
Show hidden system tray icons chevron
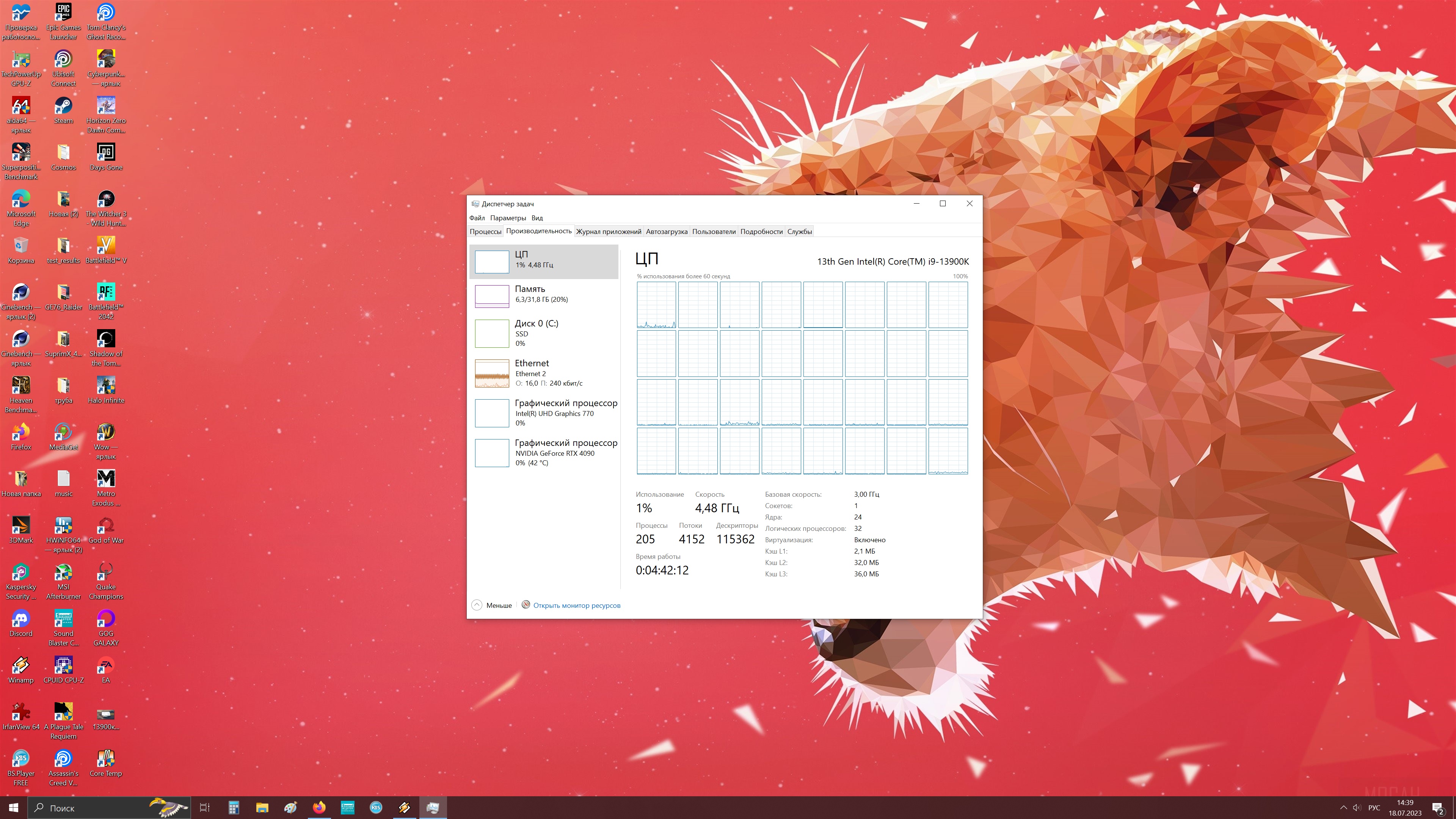click(x=1343, y=808)
